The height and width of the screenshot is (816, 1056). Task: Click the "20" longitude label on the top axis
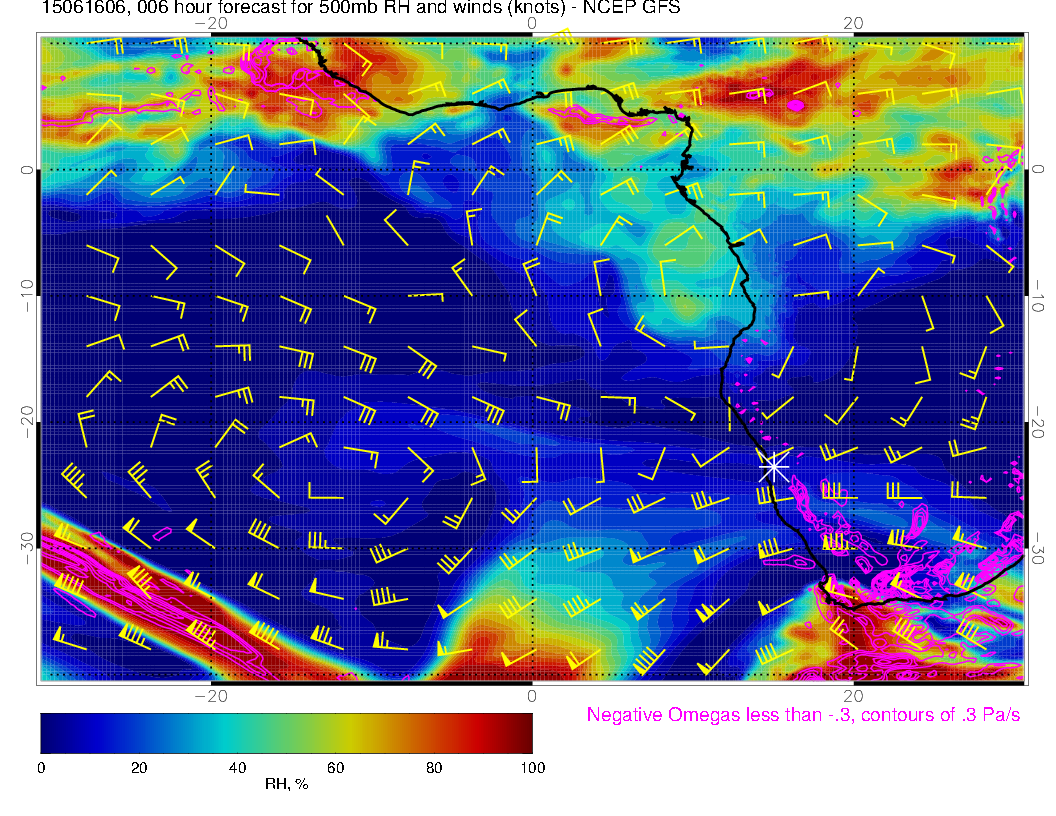tap(853, 23)
